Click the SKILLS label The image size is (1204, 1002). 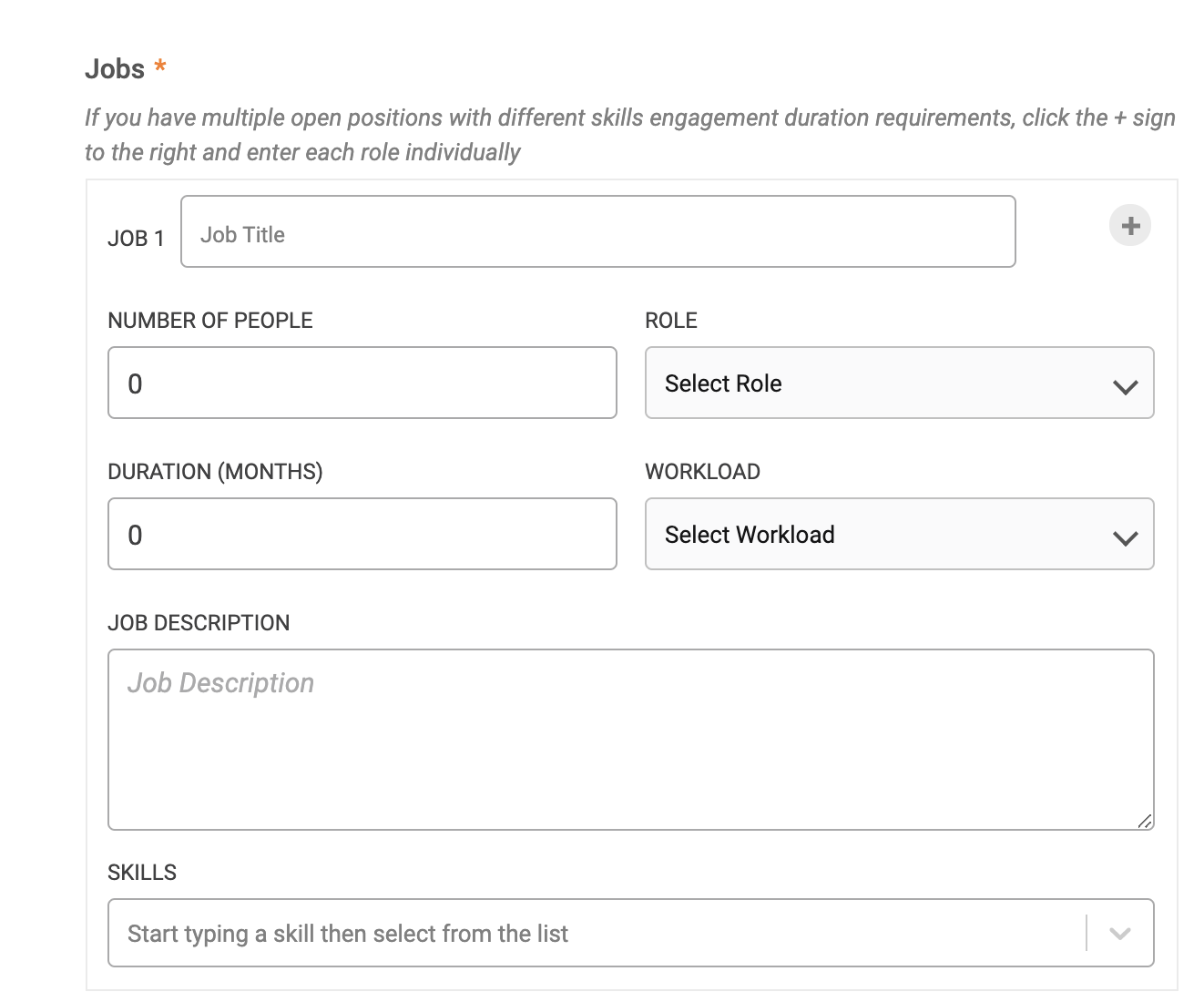[142, 873]
